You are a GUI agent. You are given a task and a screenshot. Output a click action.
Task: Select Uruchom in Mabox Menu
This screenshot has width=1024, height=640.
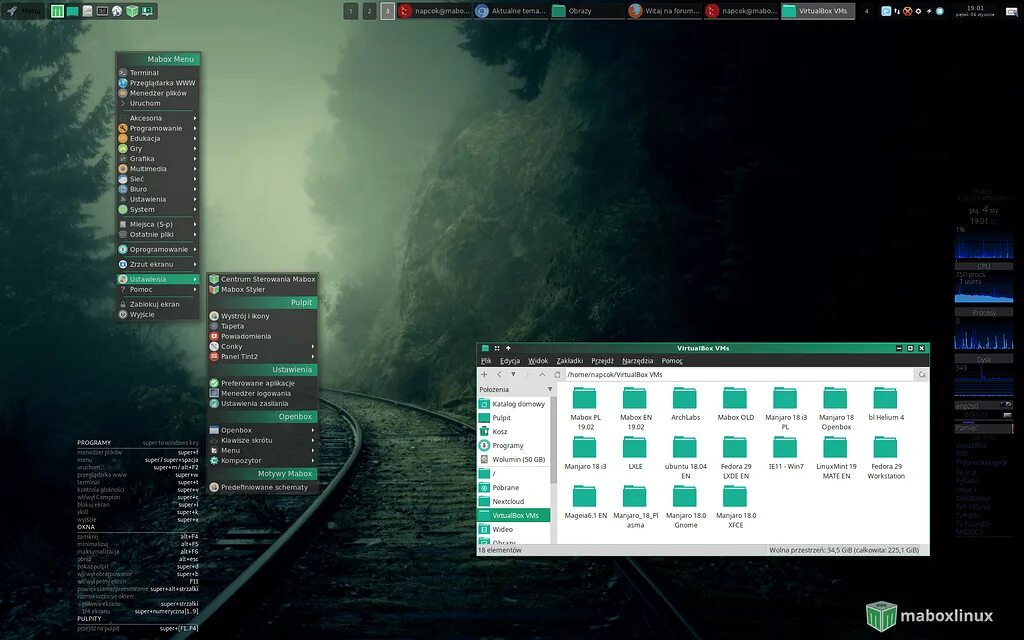point(157,103)
